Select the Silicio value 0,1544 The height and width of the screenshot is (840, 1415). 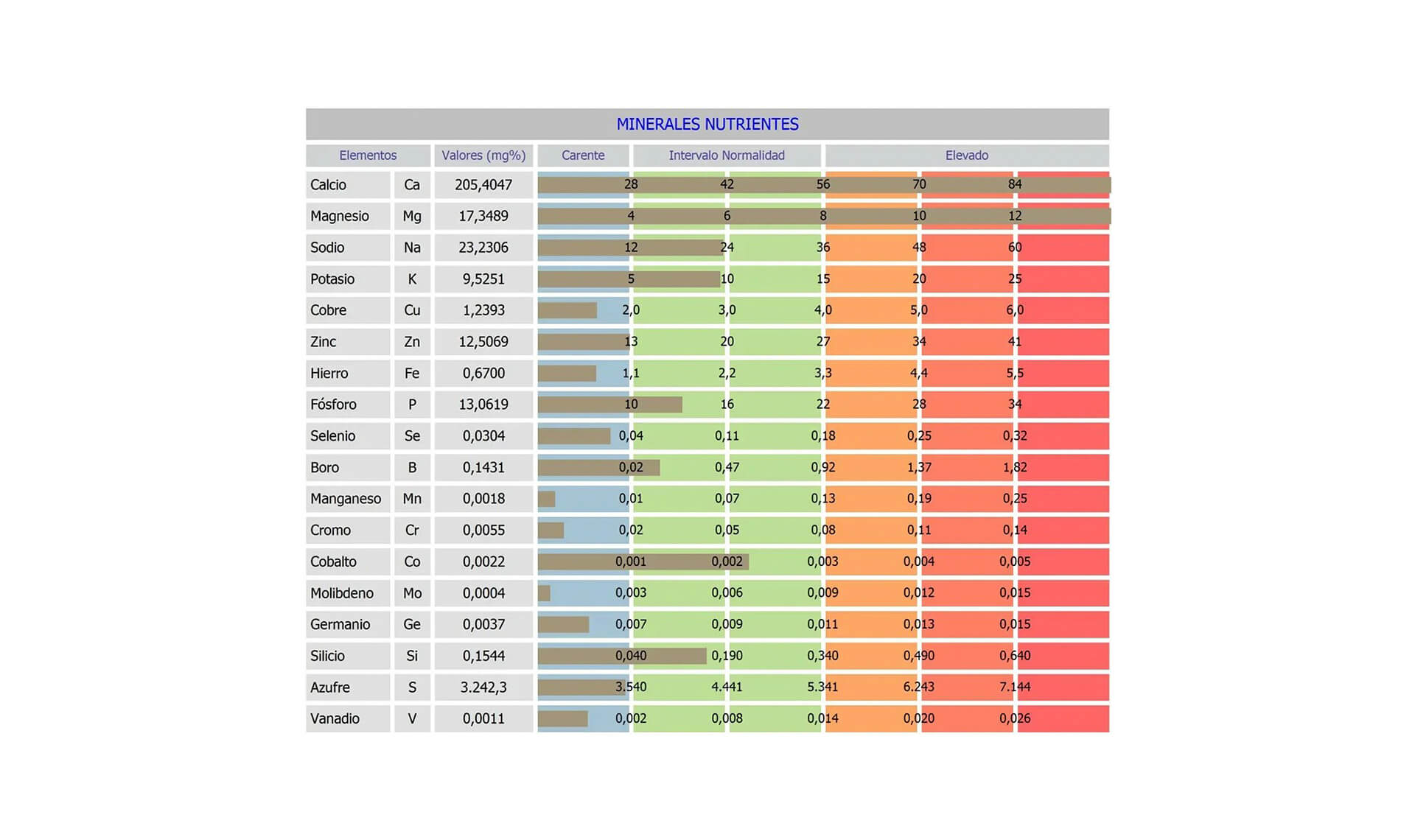tap(483, 656)
